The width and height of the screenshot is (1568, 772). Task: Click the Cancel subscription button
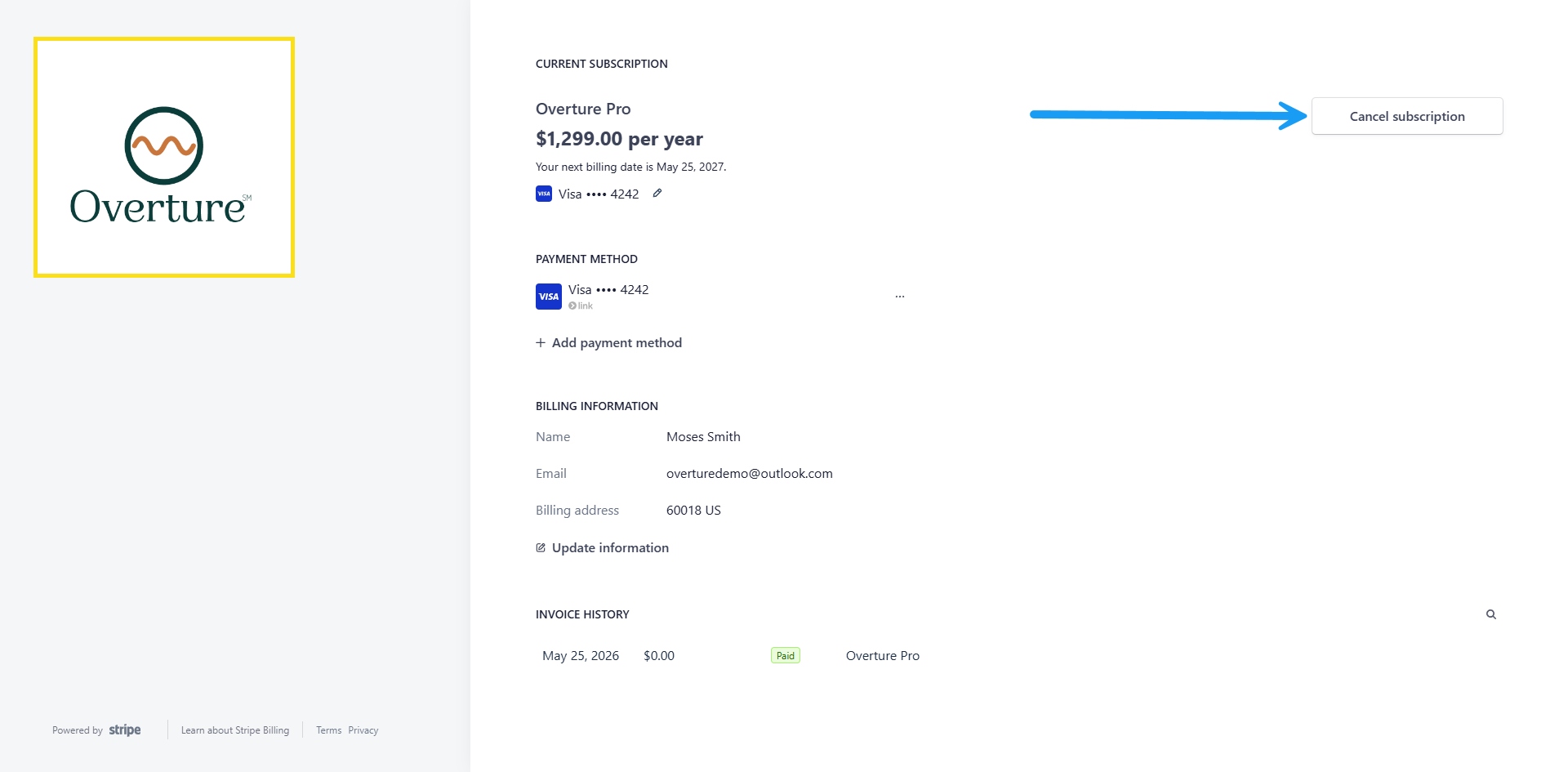tap(1406, 116)
